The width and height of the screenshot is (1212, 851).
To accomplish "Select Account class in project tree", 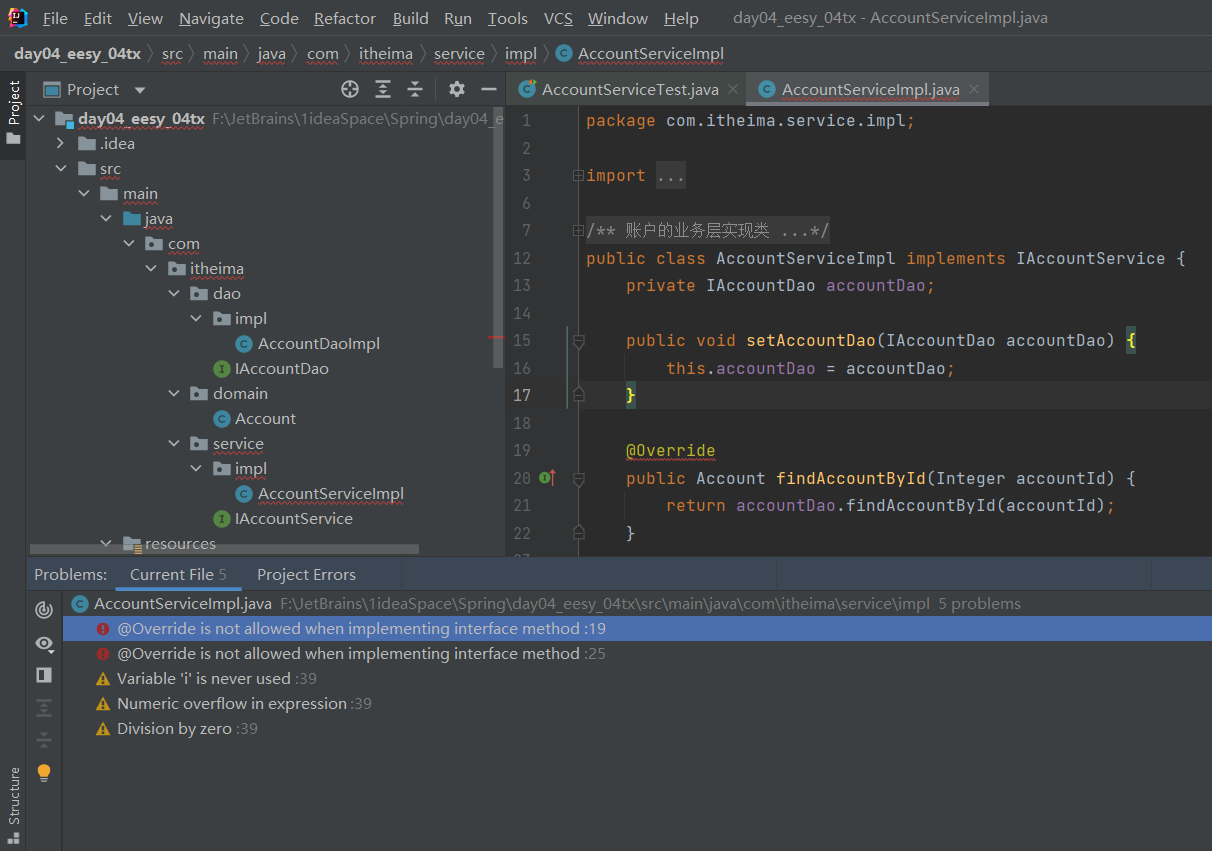I will (x=265, y=418).
